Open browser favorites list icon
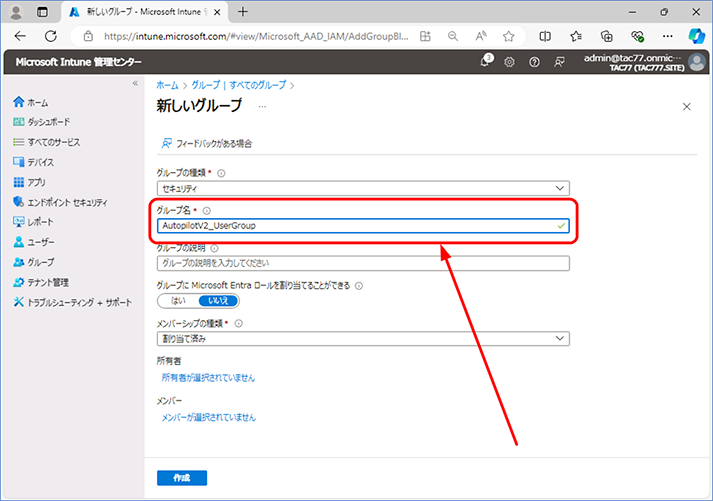The width and height of the screenshot is (713, 501). click(576, 36)
